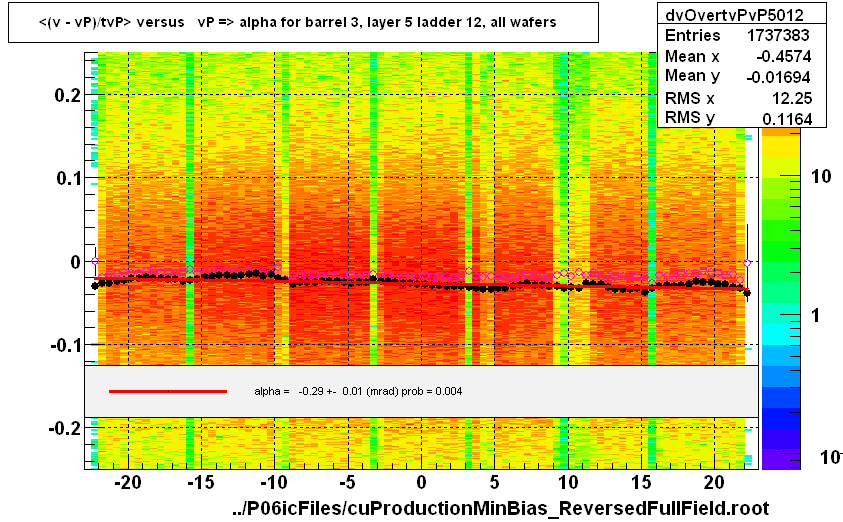
Task: Click the magenta open marker at left edge
Action: [95, 261]
